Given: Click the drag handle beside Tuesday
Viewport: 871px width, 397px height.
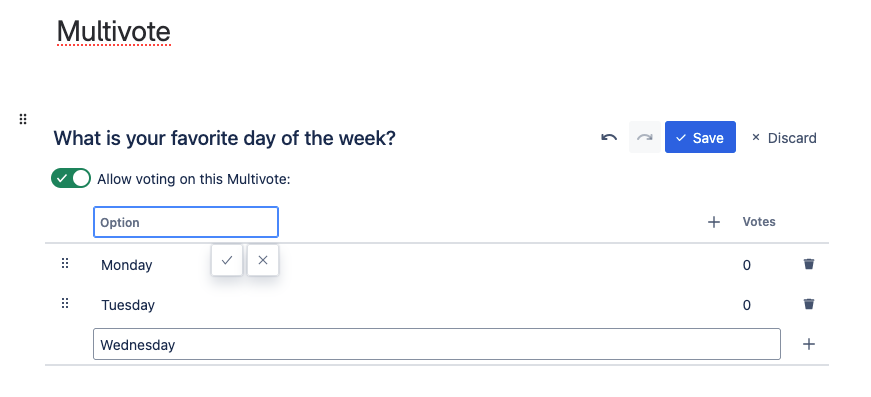Looking at the screenshot, I should pyautogui.click(x=65, y=303).
